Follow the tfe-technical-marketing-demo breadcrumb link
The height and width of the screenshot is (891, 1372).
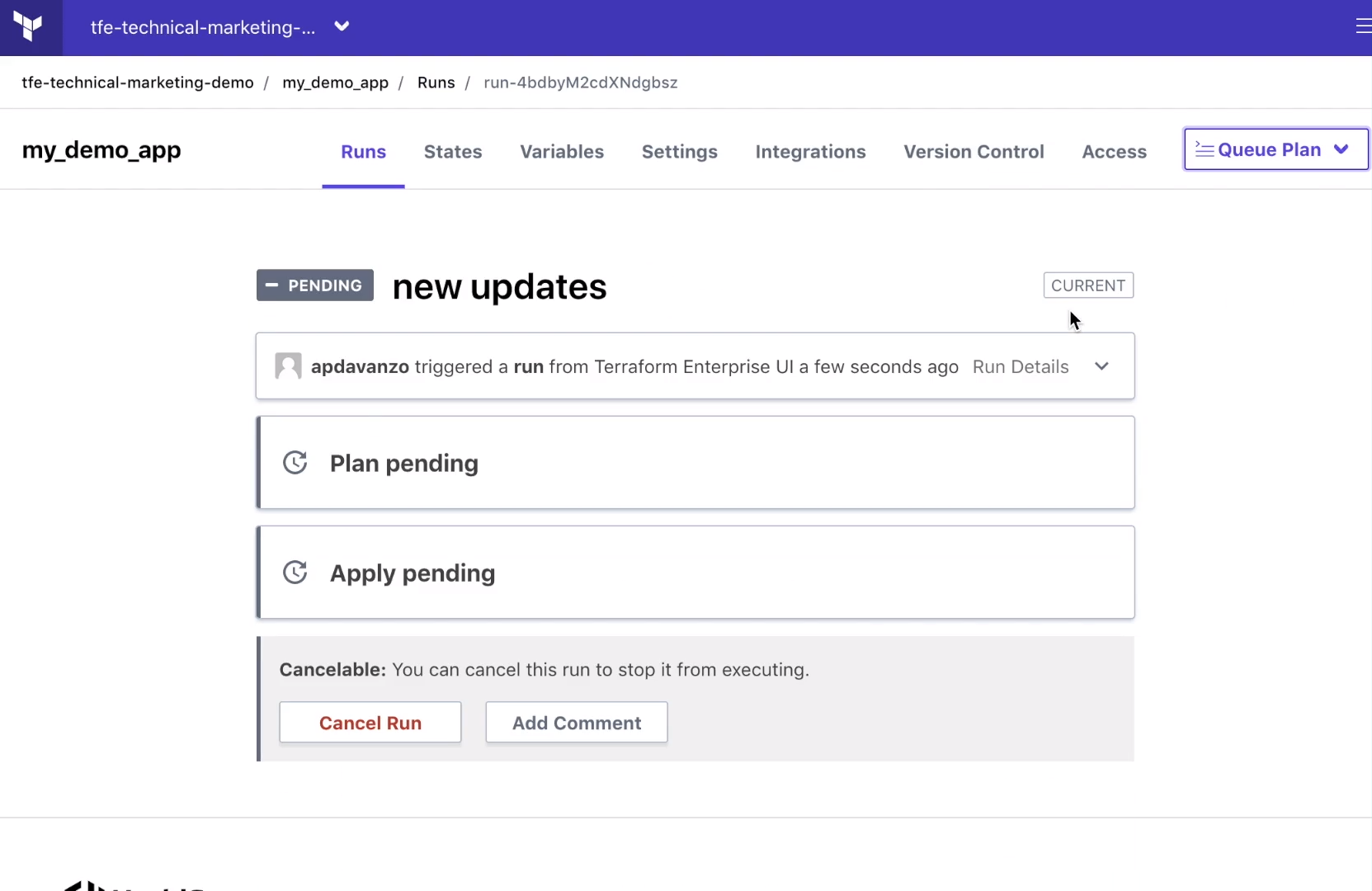click(x=138, y=82)
